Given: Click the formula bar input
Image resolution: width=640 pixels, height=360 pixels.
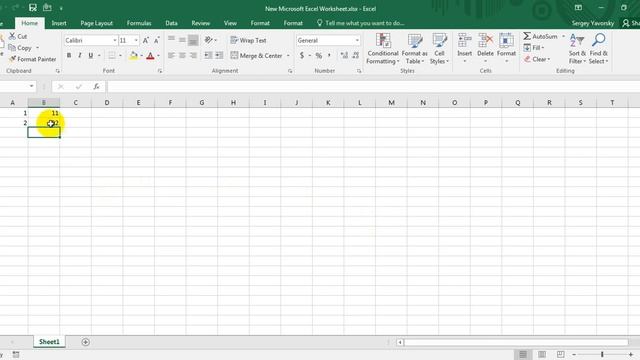Looking at the screenshot, I should tap(373, 87).
